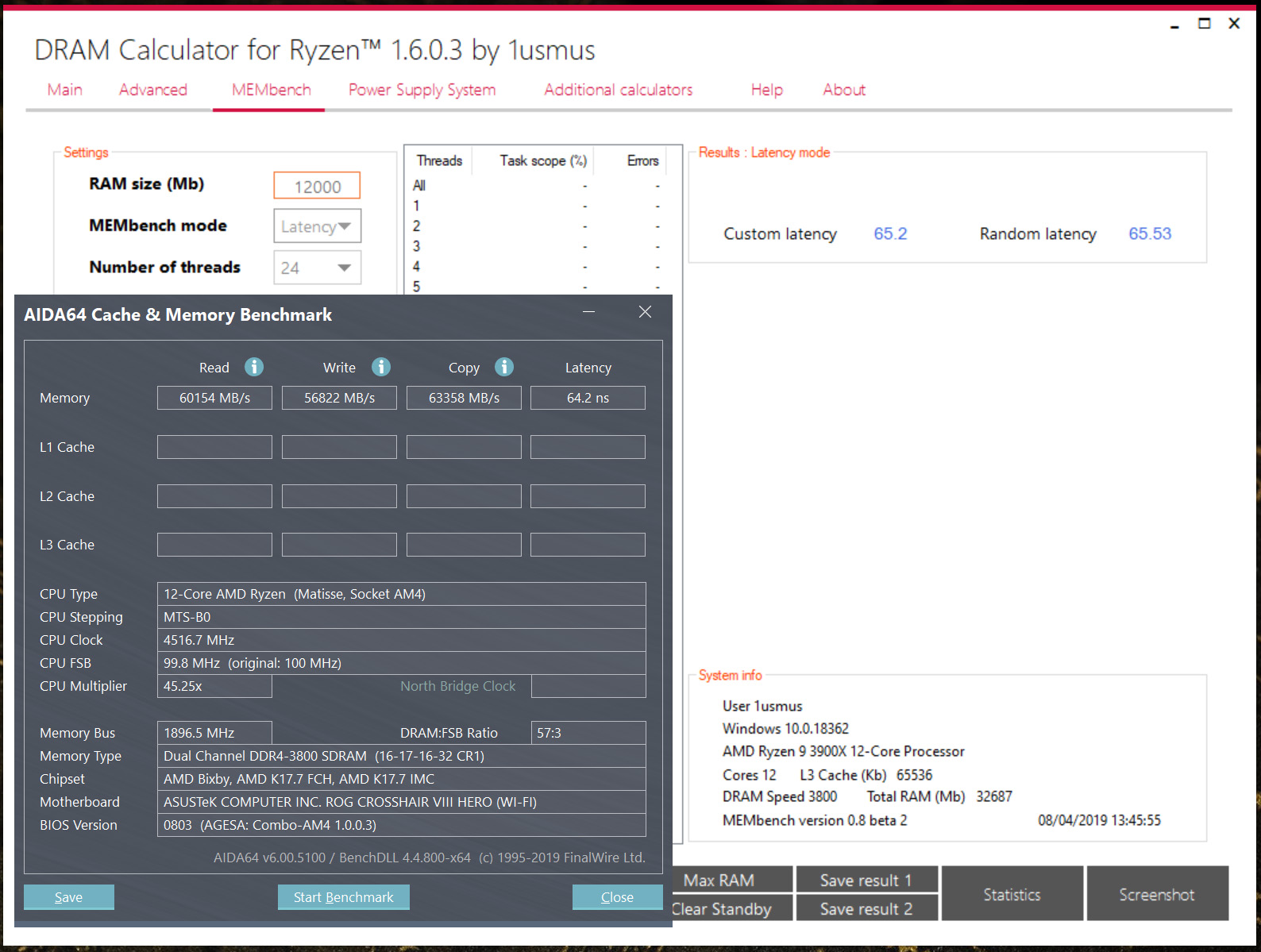Click the CPU FSB value field
Image resolution: width=1261 pixels, height=952 pixels.
[x=402, y=663]
